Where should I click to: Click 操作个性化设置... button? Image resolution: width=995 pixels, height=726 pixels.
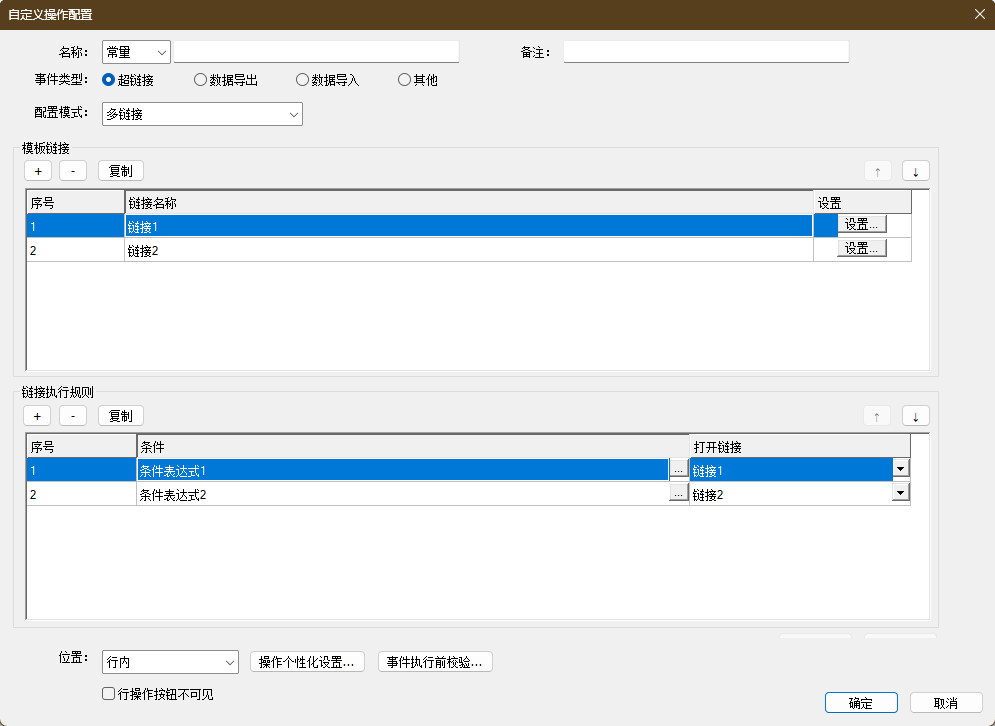(306, 662)
